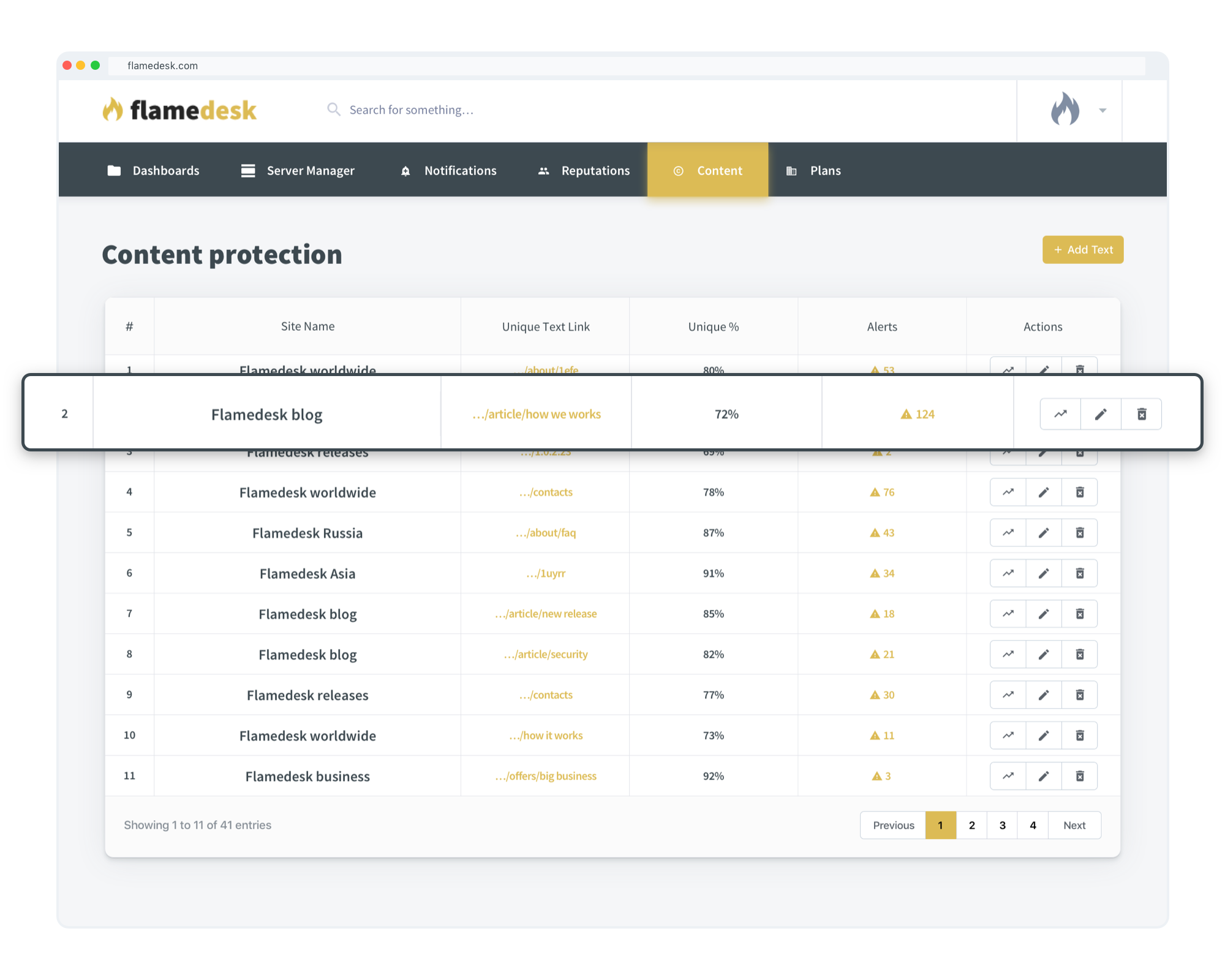This screenshot has height=980, width=1225.
Task: Jump to page 3
Action: [x=1002, y=825]
